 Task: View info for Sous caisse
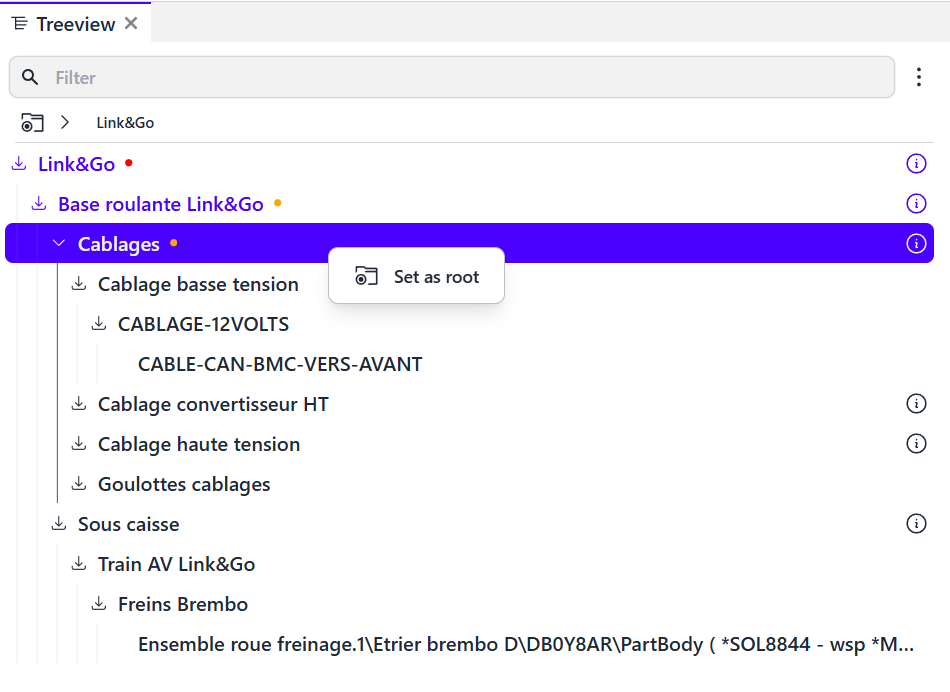click(916, 524)
